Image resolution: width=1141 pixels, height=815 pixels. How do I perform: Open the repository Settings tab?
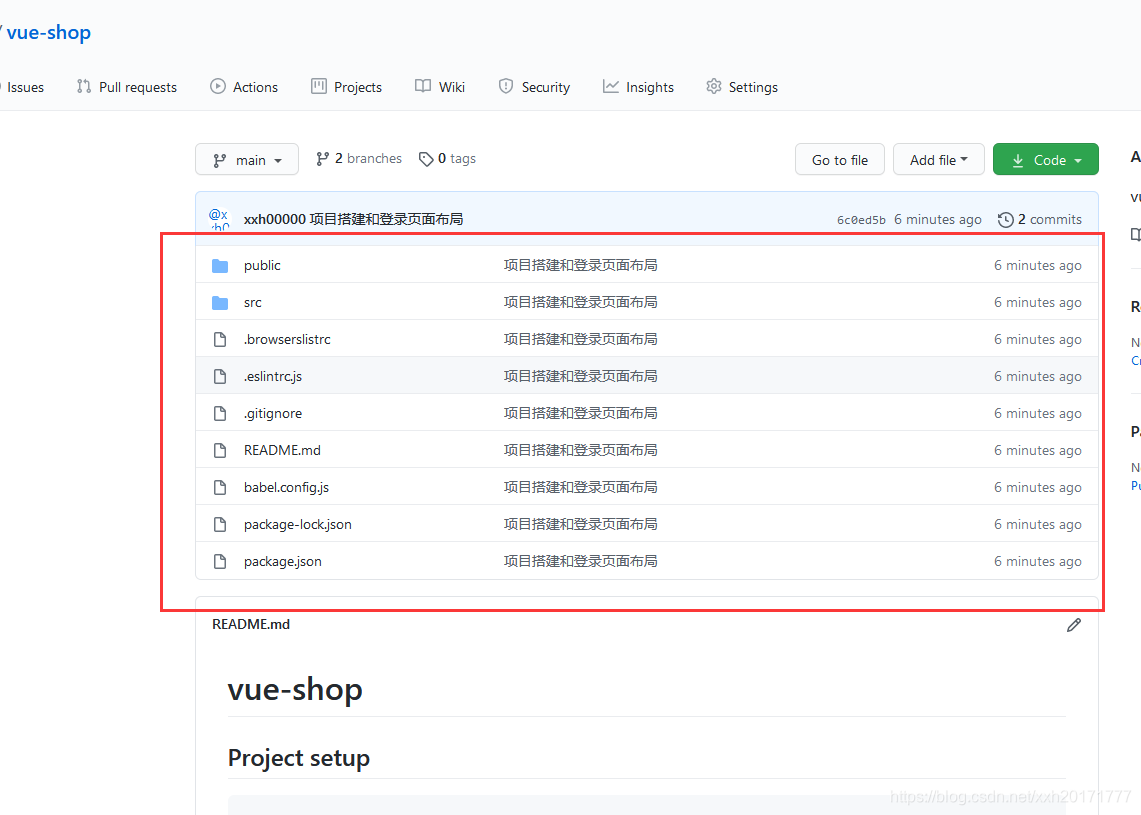[742, 87]
